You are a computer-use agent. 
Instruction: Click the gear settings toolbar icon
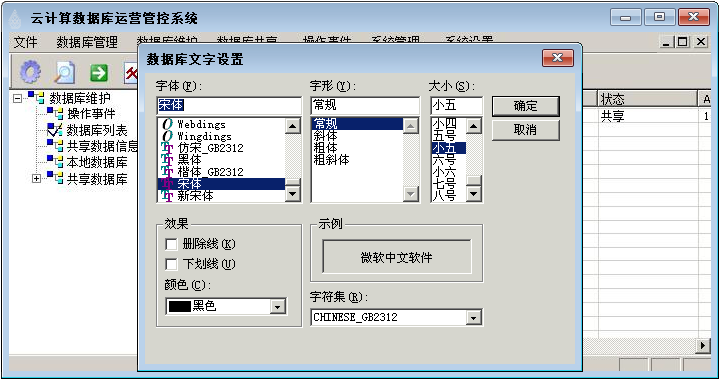[30, 72]
